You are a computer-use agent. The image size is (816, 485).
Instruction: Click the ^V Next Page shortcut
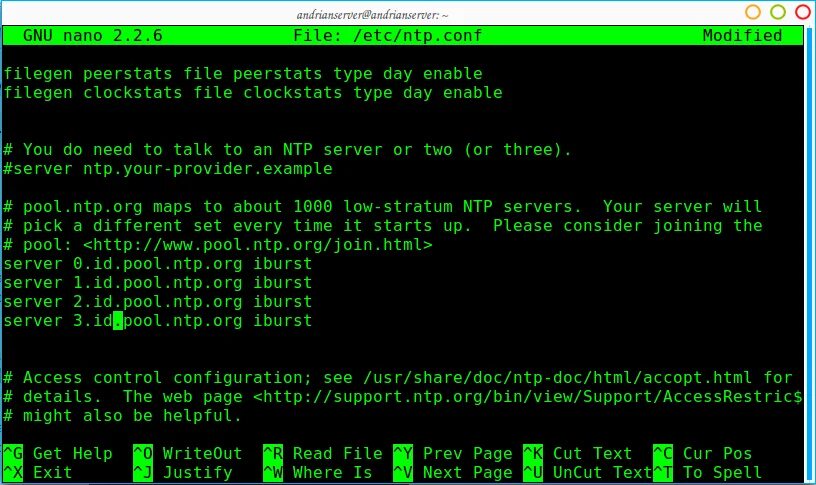(x=453, y=473)
